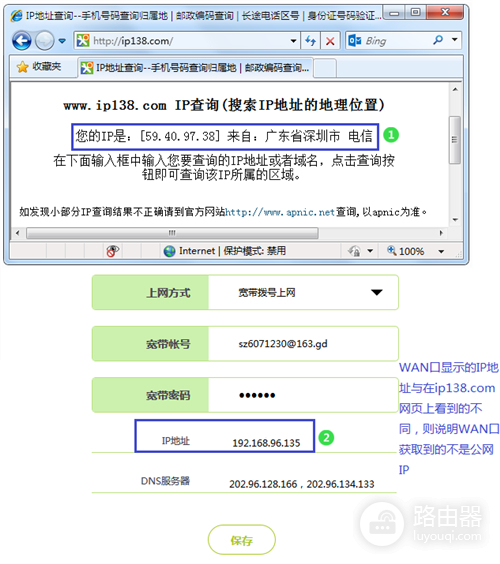
Task: Click the 保存 save button
Action: click(242, 540)
